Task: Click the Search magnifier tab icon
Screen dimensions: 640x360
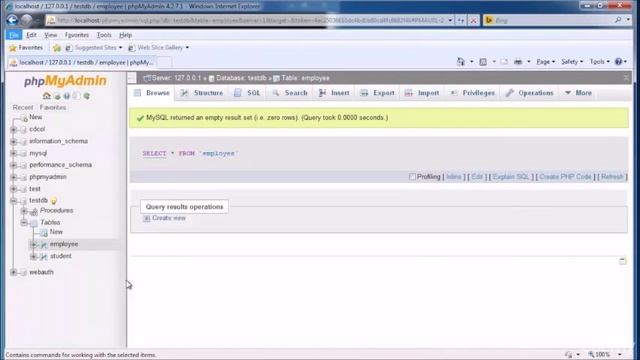Action: [276, 93]
